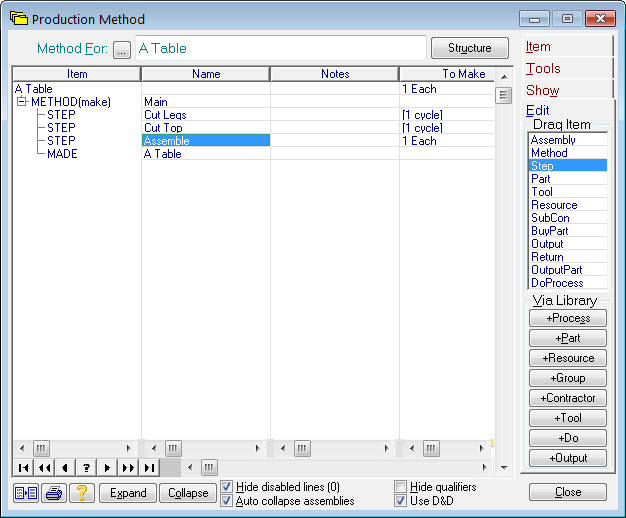Select Output in Drag Item list
The height and width of the screenshot is (518, 626).
coord(568,244)
